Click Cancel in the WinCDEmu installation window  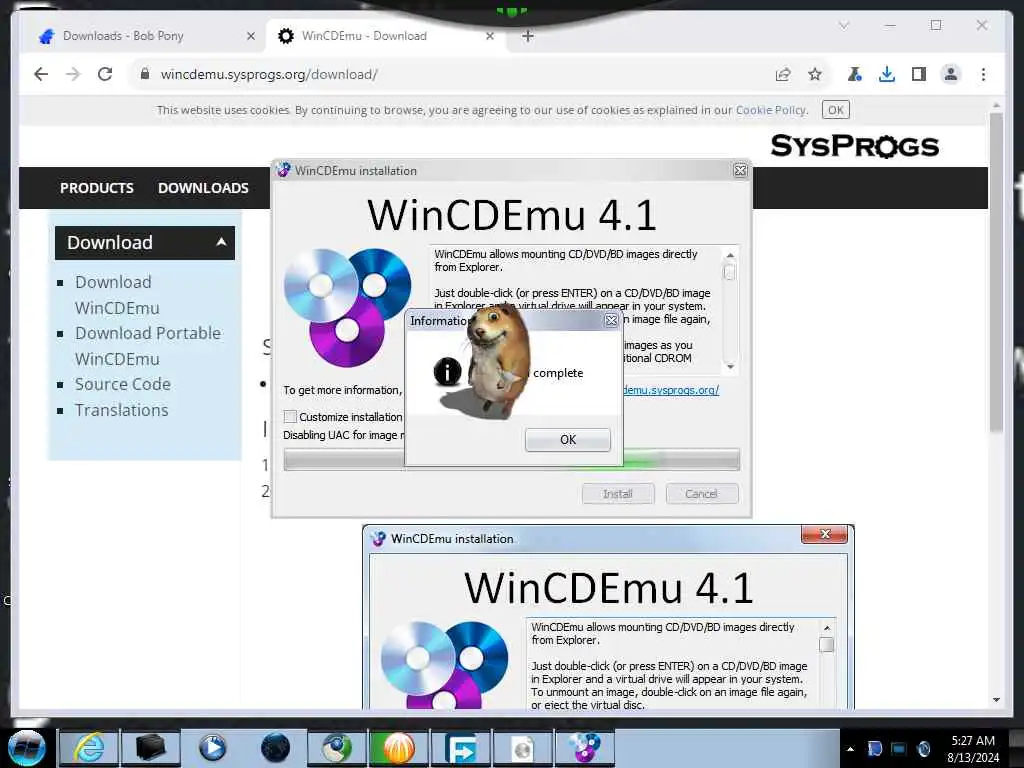click(x=701, y=494)
